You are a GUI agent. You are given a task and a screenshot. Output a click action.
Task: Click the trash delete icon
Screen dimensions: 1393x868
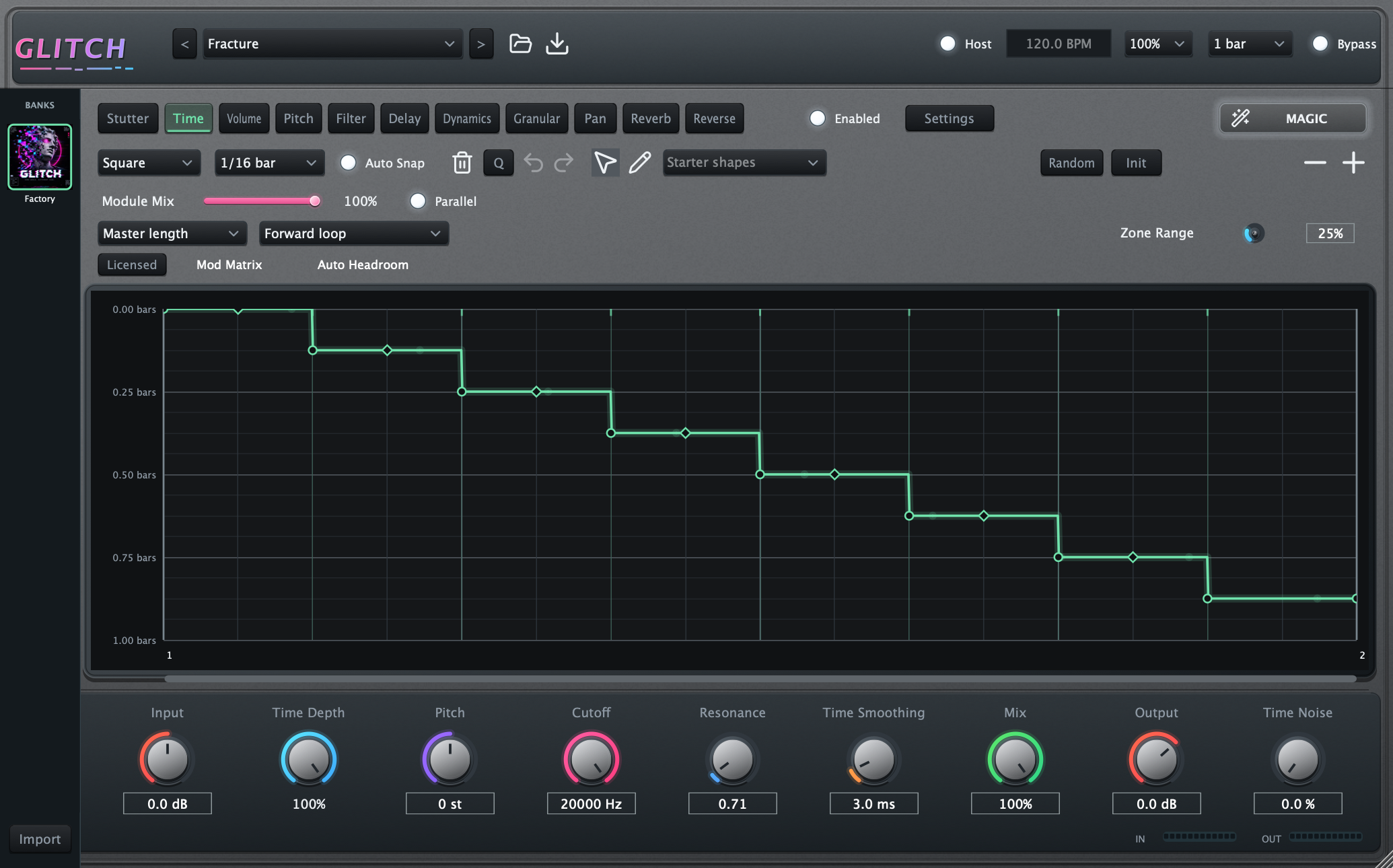point(462,163)
